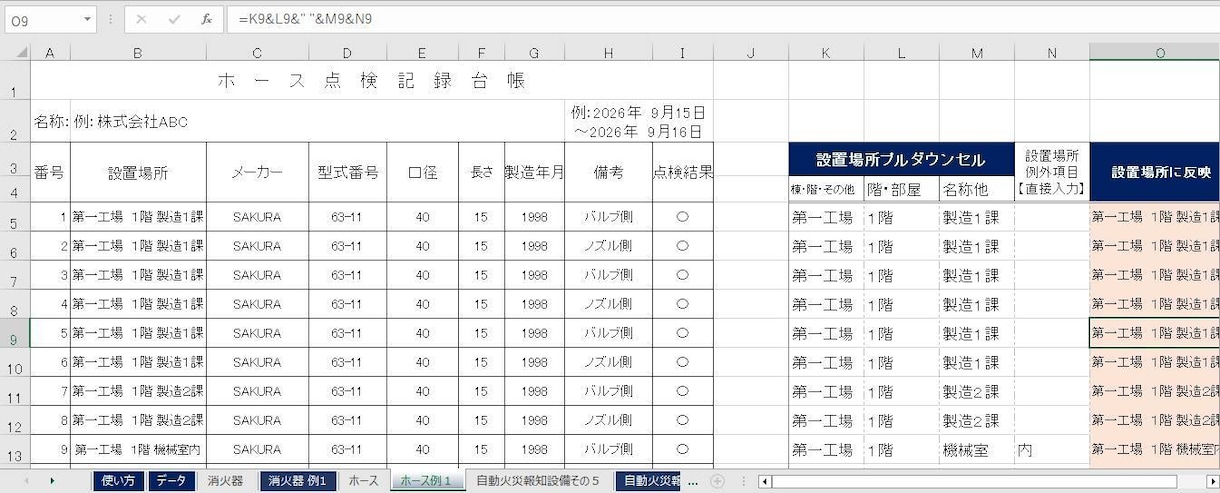Click the 設置場所プルダウンセル header
Image resolution: width=1220 pixels, height=493 pixels.
(x=901, y=159)
